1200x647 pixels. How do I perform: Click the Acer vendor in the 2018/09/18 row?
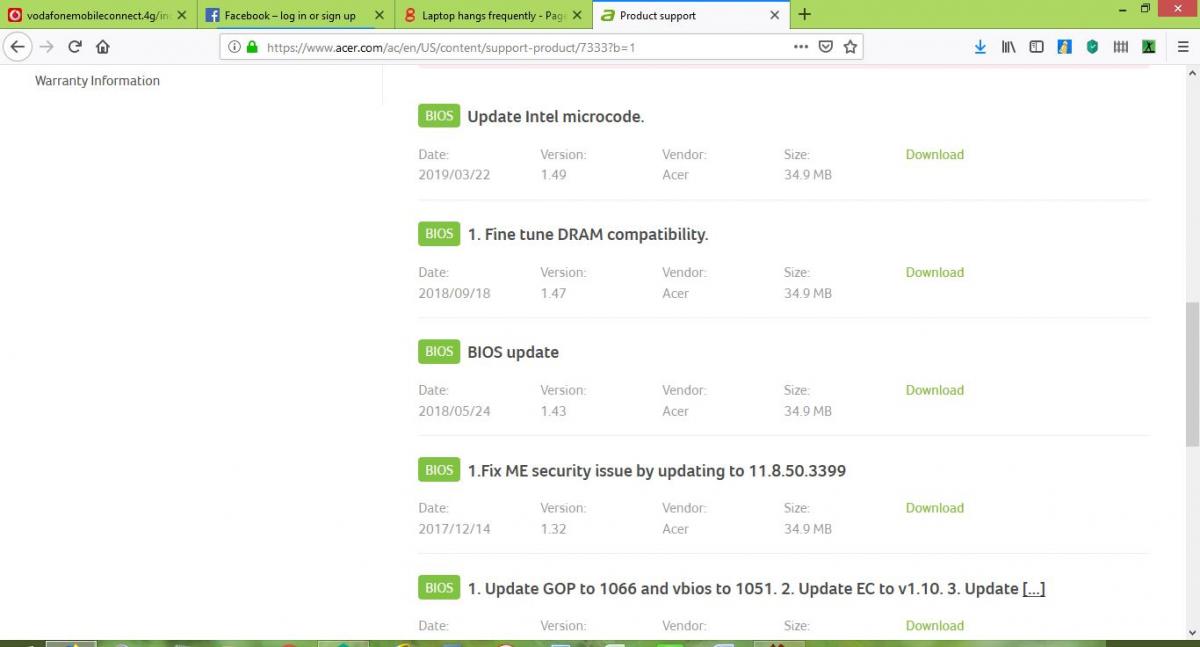click(x=675, y=294)
